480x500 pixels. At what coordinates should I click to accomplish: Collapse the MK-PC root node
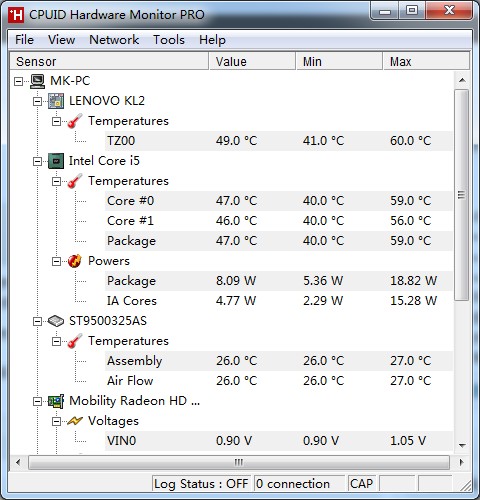click(19, 81)
